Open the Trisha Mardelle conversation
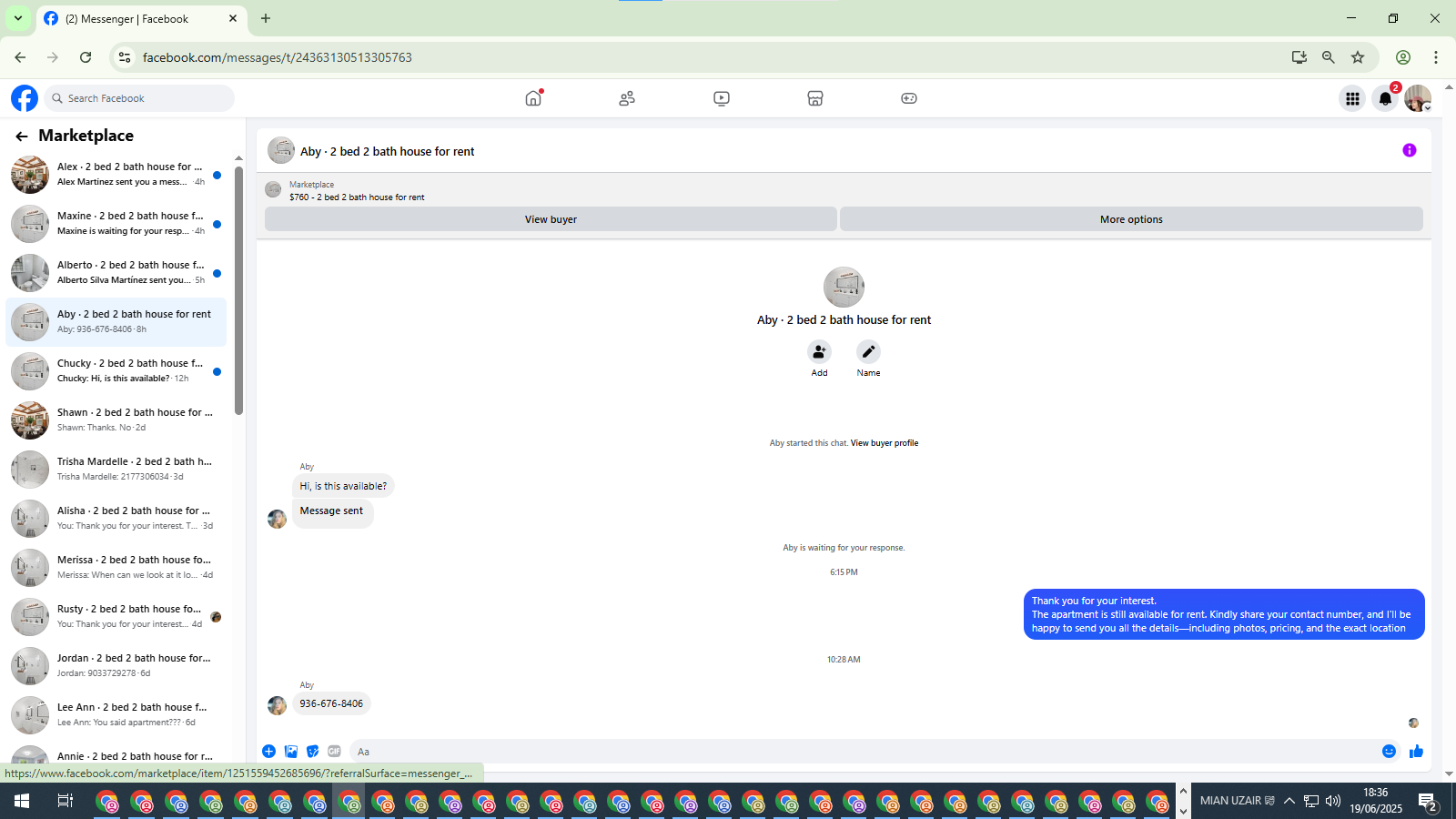This screenshot has width=1456, height=819. [116, 470]
